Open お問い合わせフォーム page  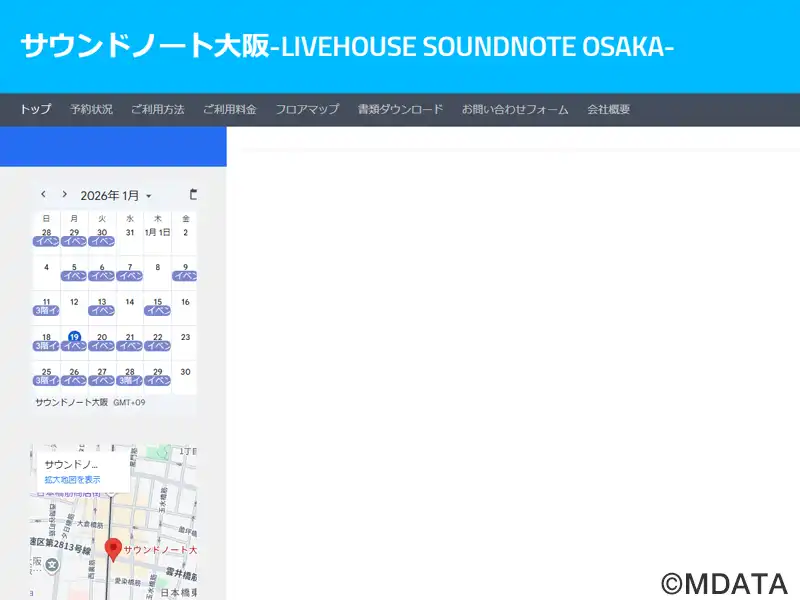tap(514, 109)
